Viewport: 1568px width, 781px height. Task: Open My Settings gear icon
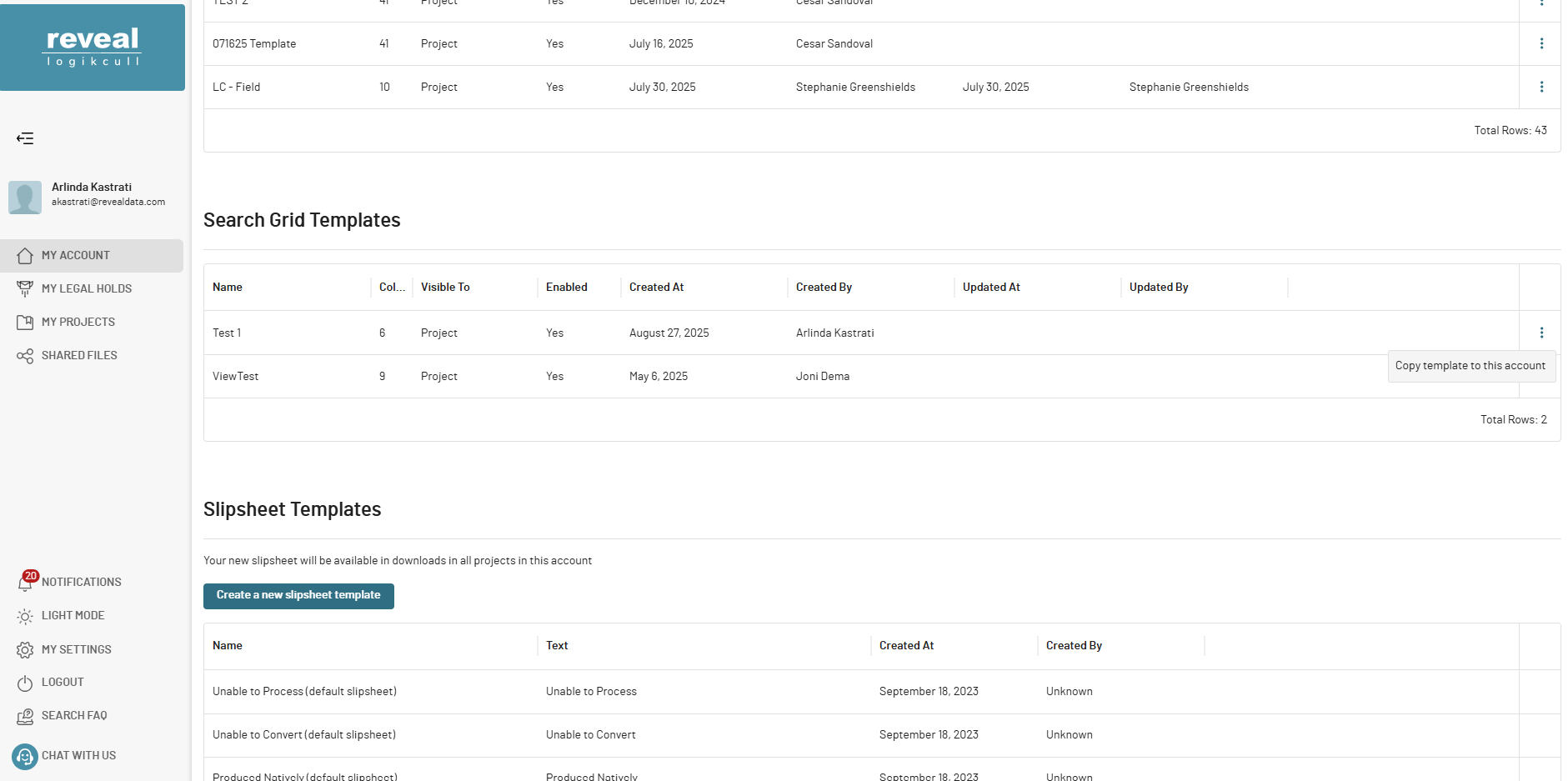pyautogui.click(x=25, y=649)
